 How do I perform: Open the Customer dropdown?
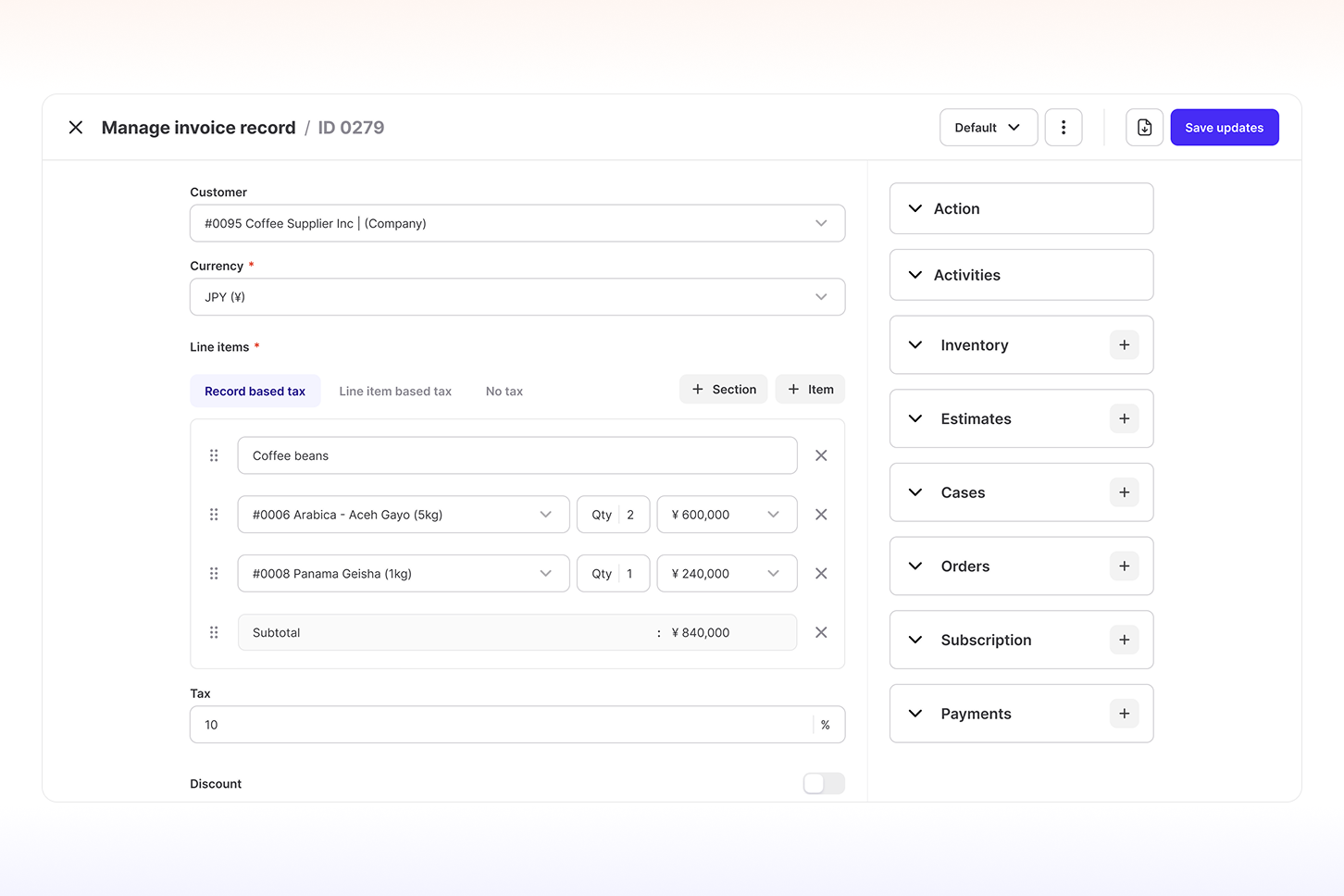click(x=516, y=223)
